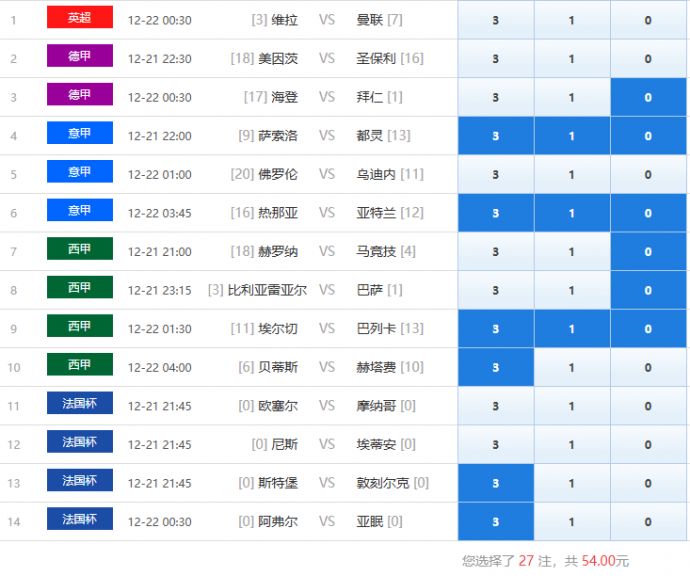The height and width of the screenshot is (576, 690).
Task: Click home team 维拉
Action: (284, 20)
